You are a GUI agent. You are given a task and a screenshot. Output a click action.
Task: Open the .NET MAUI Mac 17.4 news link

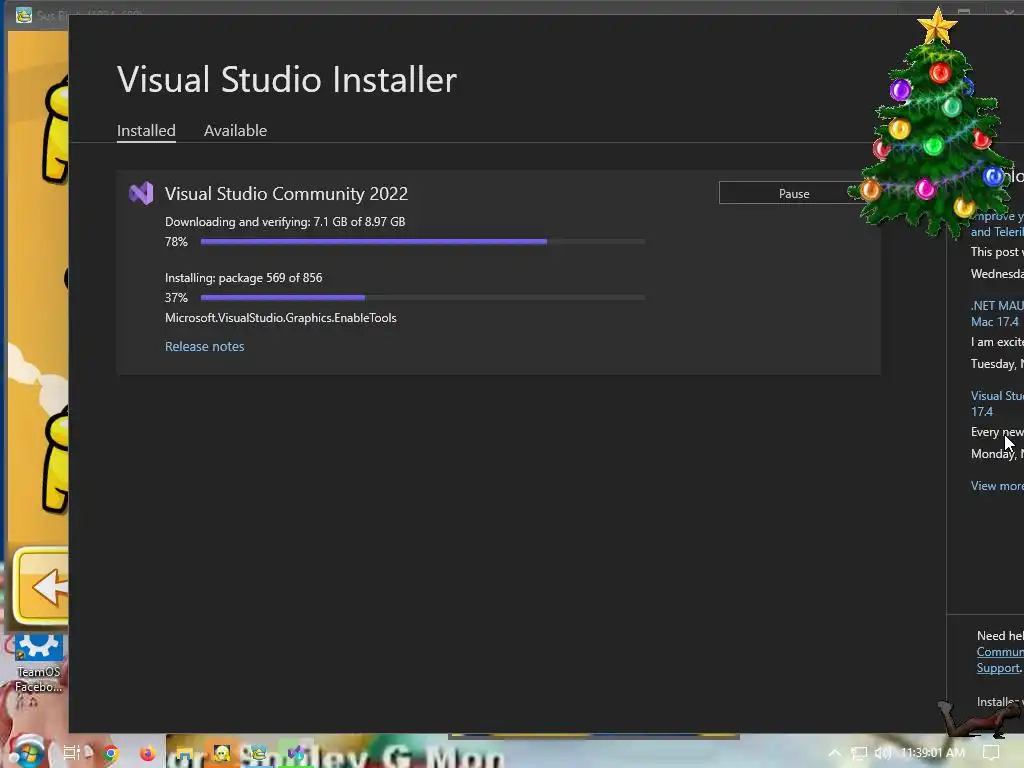pos(997,313)
